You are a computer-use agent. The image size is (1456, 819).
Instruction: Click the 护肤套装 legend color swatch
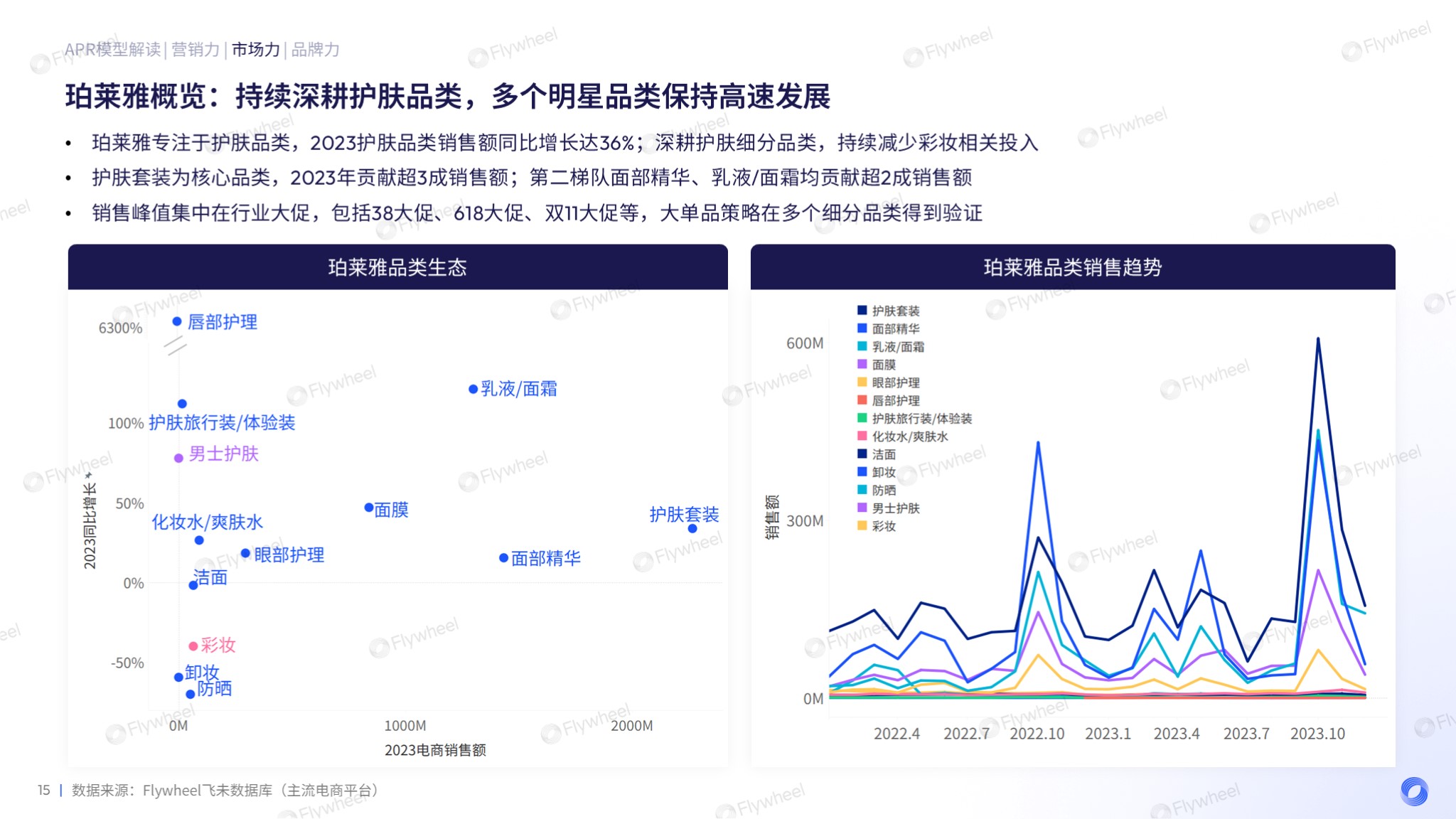862,310
